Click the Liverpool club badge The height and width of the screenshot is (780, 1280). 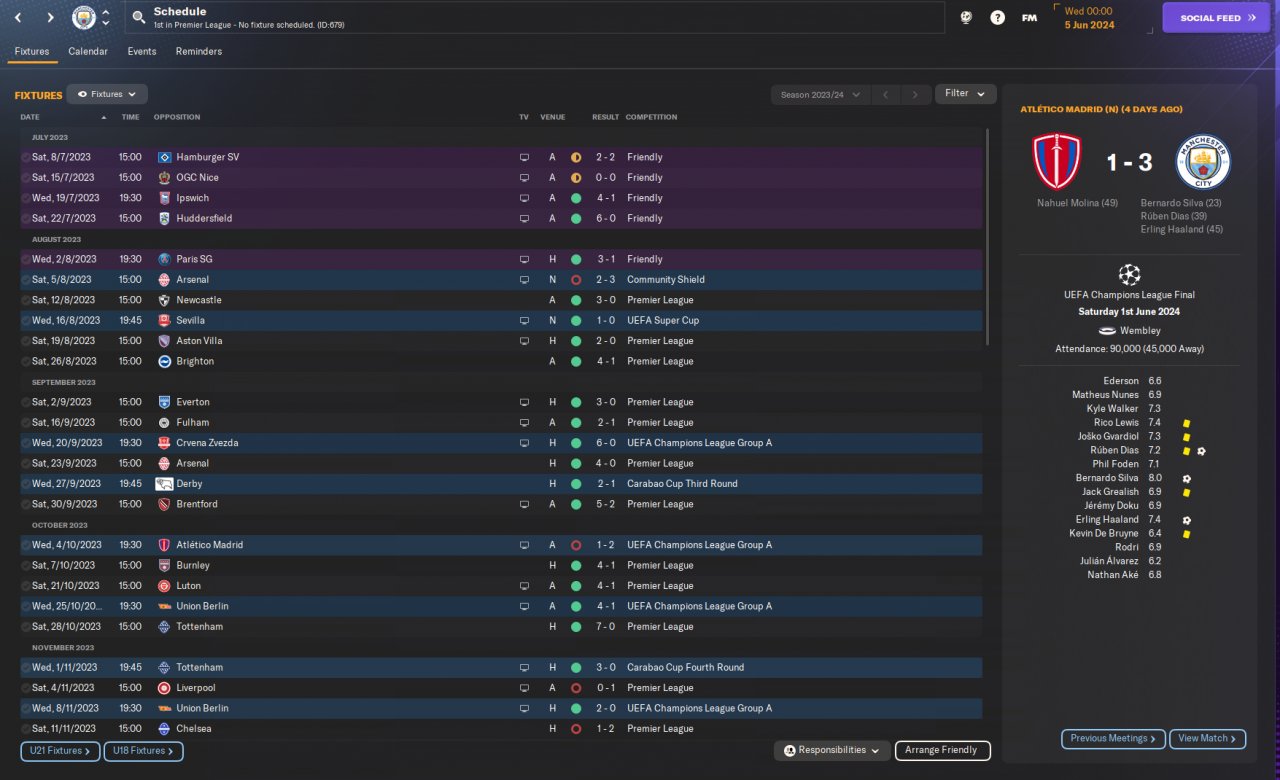coord(165,688)
